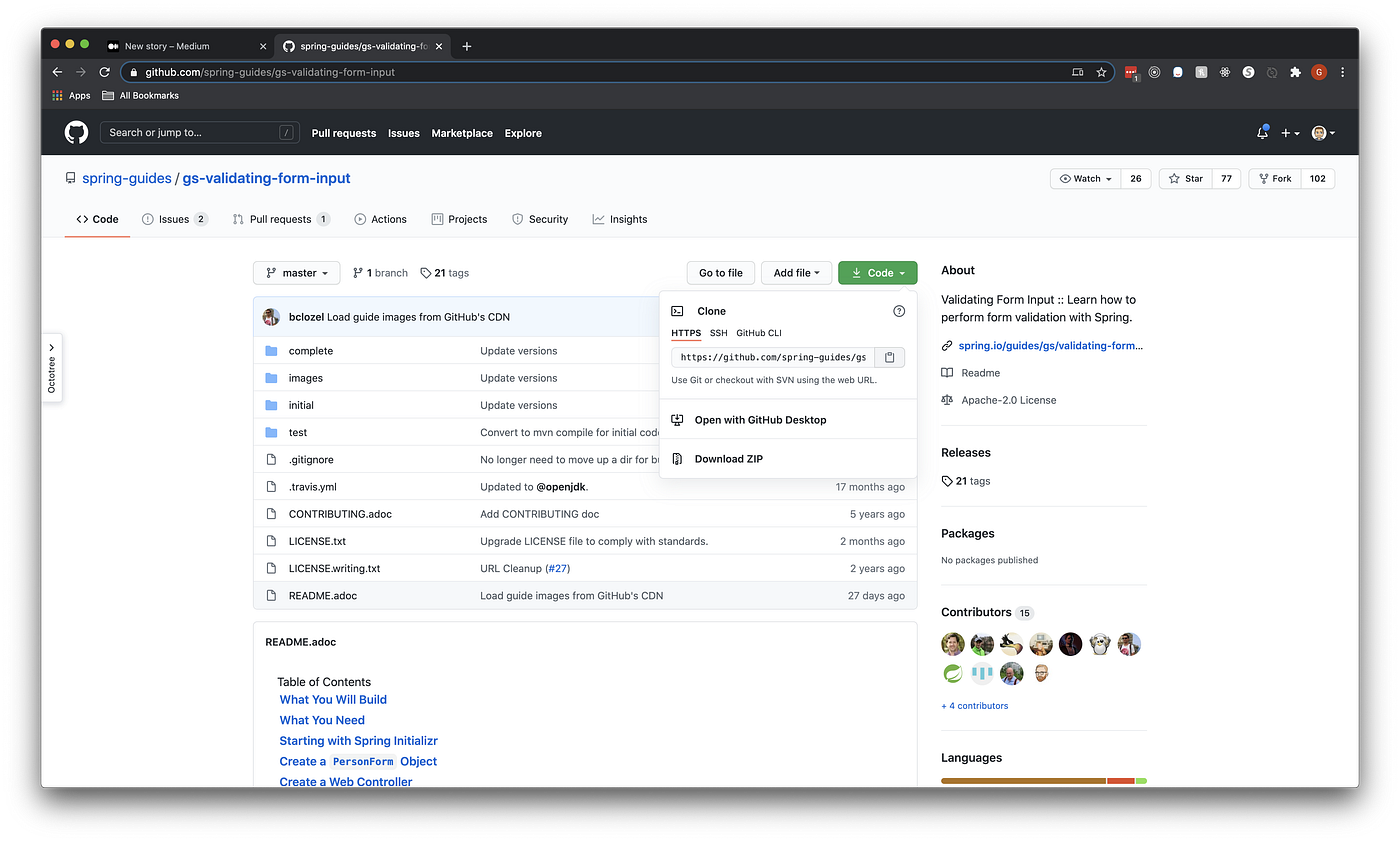Open All Bookmarks folder
Viewport: 1400px width, 842px height.
point(140,95)
